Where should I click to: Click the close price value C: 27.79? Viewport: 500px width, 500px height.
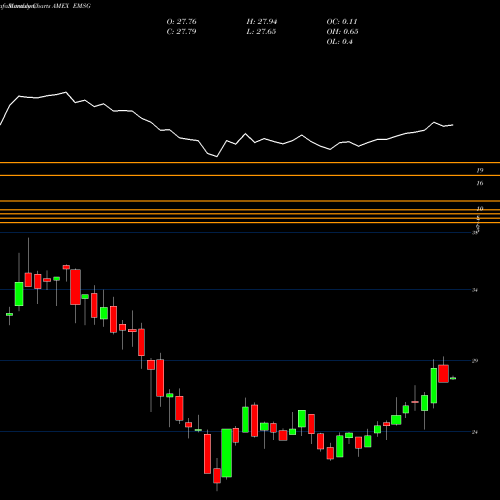click(181, 32)
